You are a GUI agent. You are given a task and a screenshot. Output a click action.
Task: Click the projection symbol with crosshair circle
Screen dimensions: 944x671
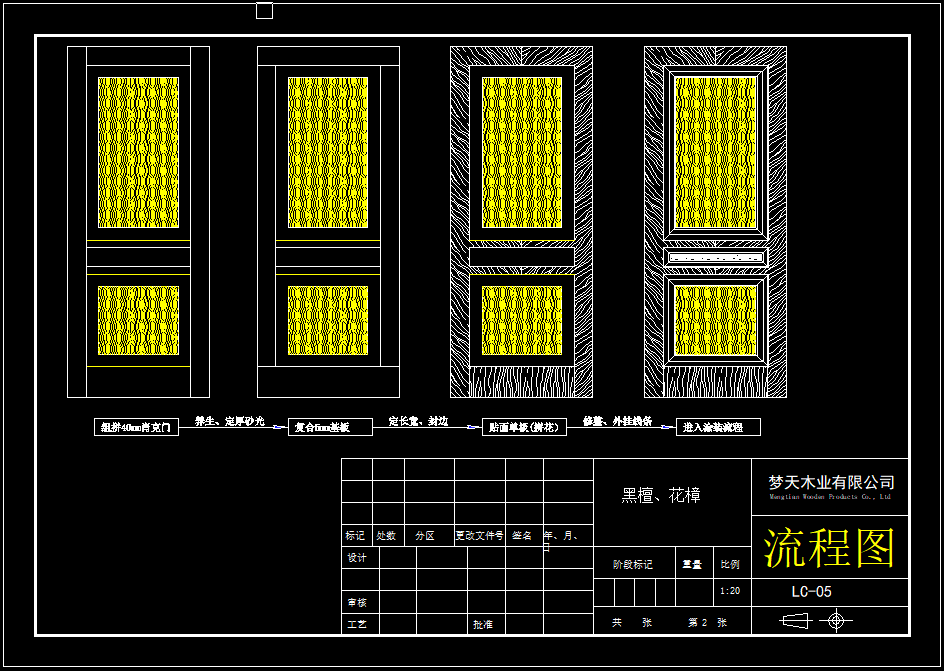coord(836,621)
